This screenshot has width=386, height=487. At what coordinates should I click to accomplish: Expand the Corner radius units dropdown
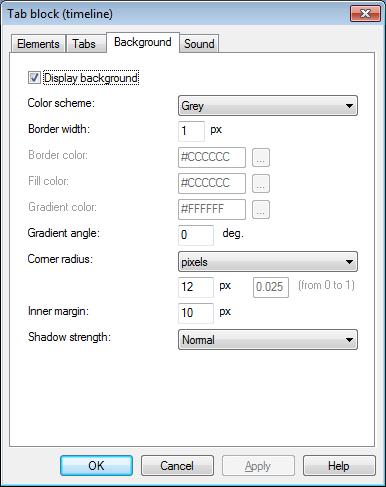[268, 262]
